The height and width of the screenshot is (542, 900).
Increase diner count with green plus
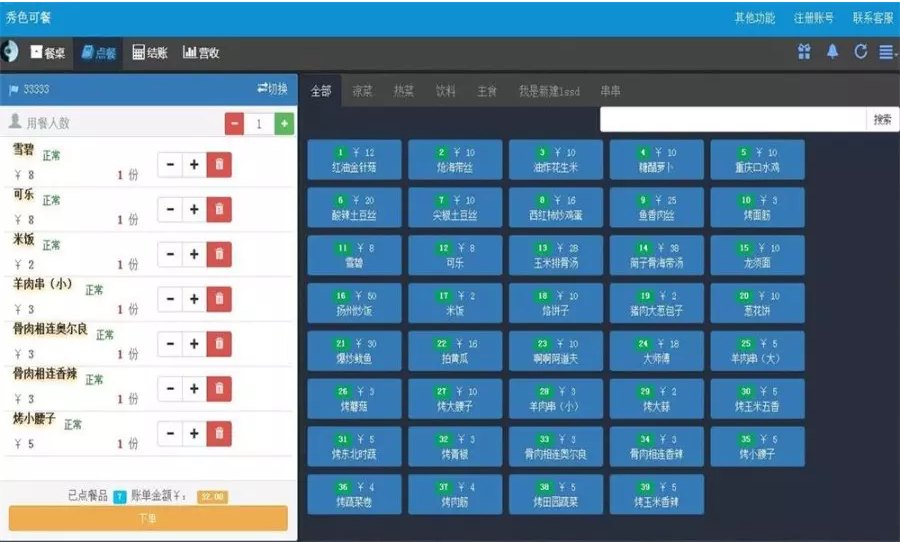coord(284,123)
